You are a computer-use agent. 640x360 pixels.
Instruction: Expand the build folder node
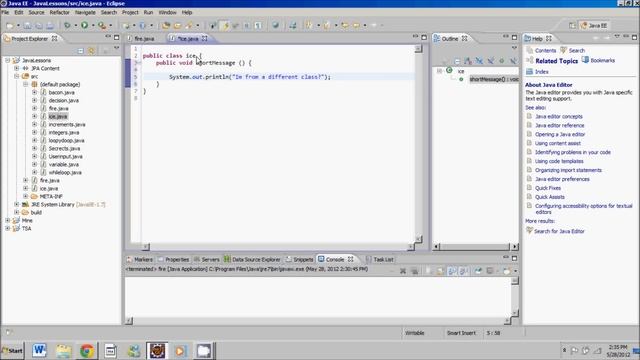pos(17,212)
